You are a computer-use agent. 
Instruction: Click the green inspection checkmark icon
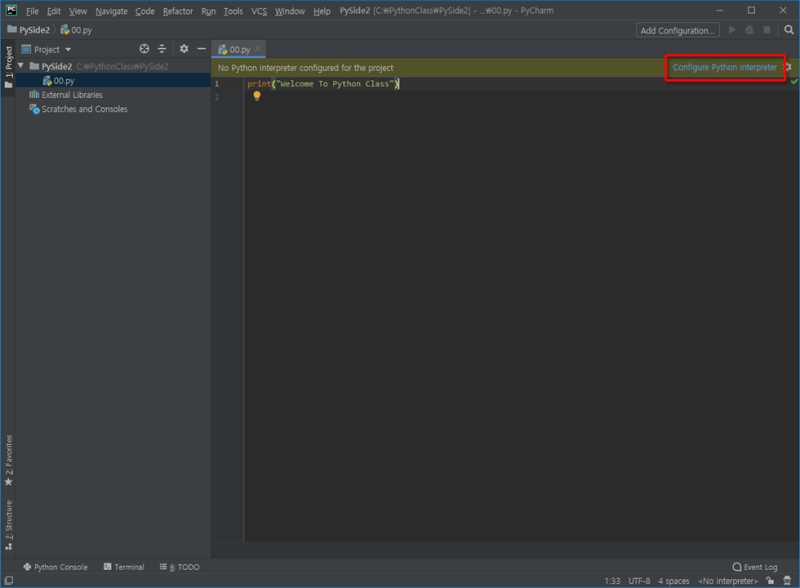pyautogui.click(x=794, y=82)
